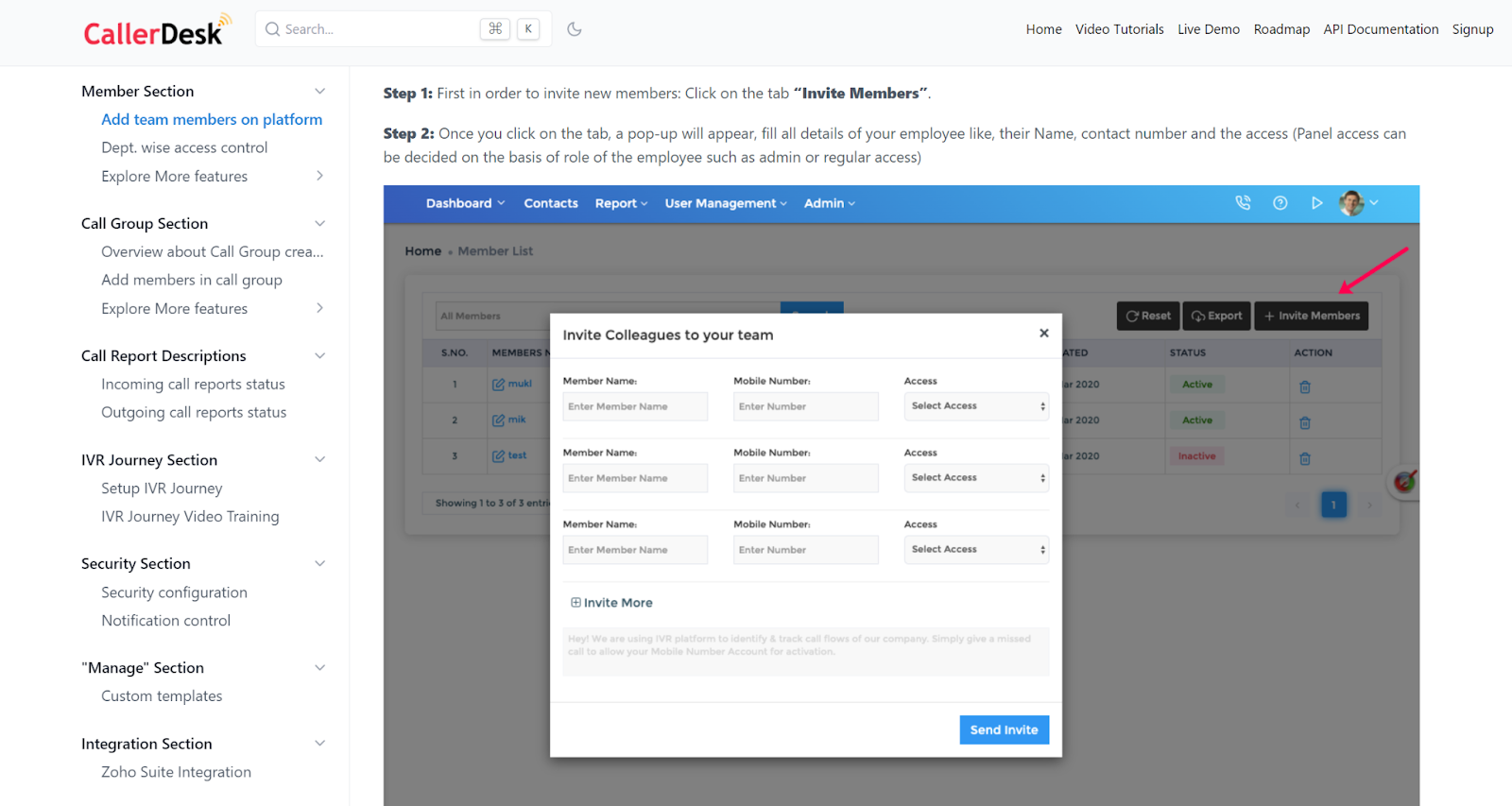Screen dimensions: 1512x806
Task: Collapse the Integration Section chevron
Action: 319,744
